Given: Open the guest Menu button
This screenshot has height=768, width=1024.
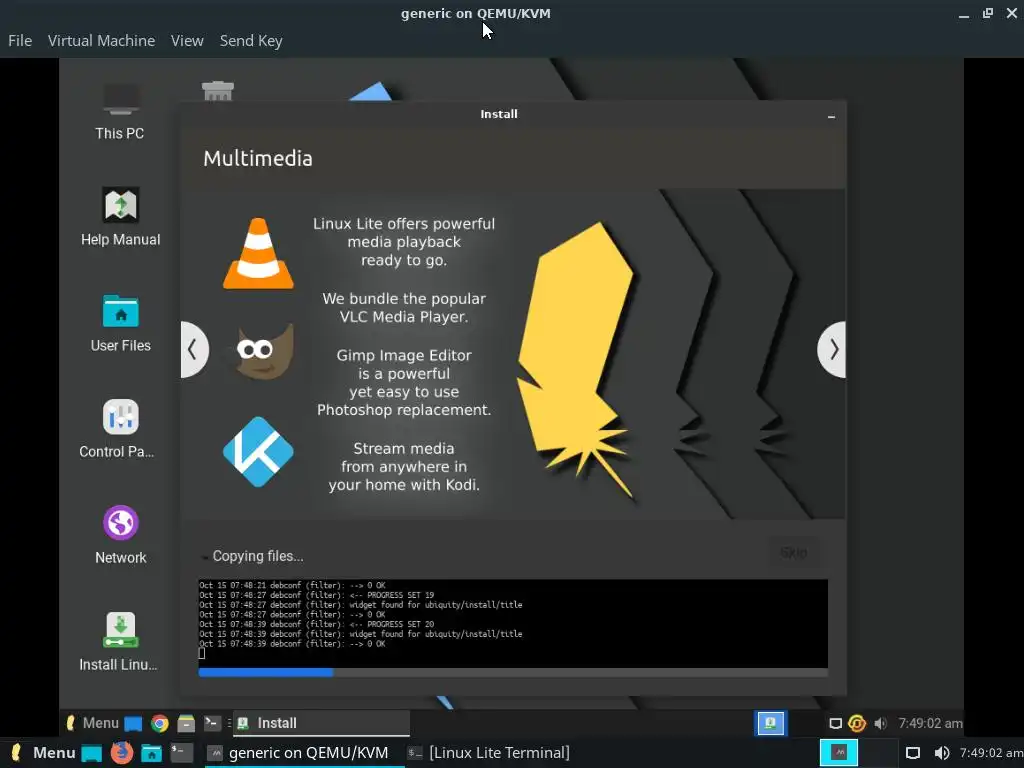Looking at the screenshot, I should click(x=92, y=723).
